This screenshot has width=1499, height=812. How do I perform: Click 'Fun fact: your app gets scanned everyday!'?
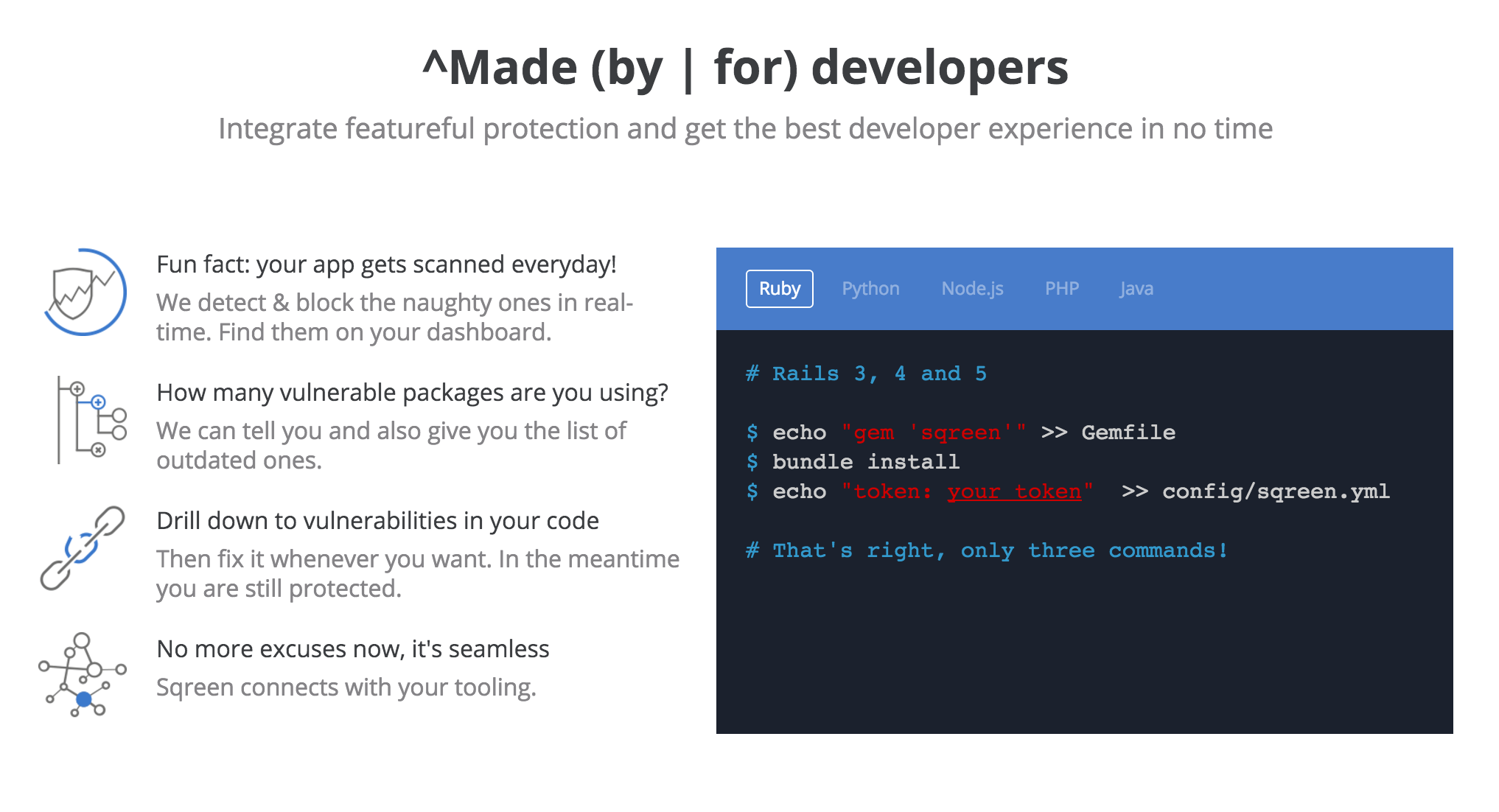[x=386, y=265]
